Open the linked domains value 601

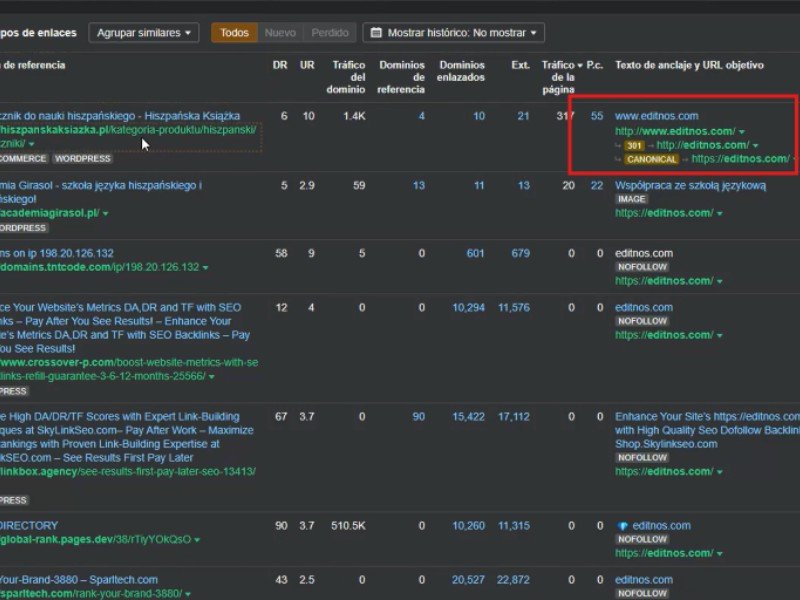pos(476,253)
